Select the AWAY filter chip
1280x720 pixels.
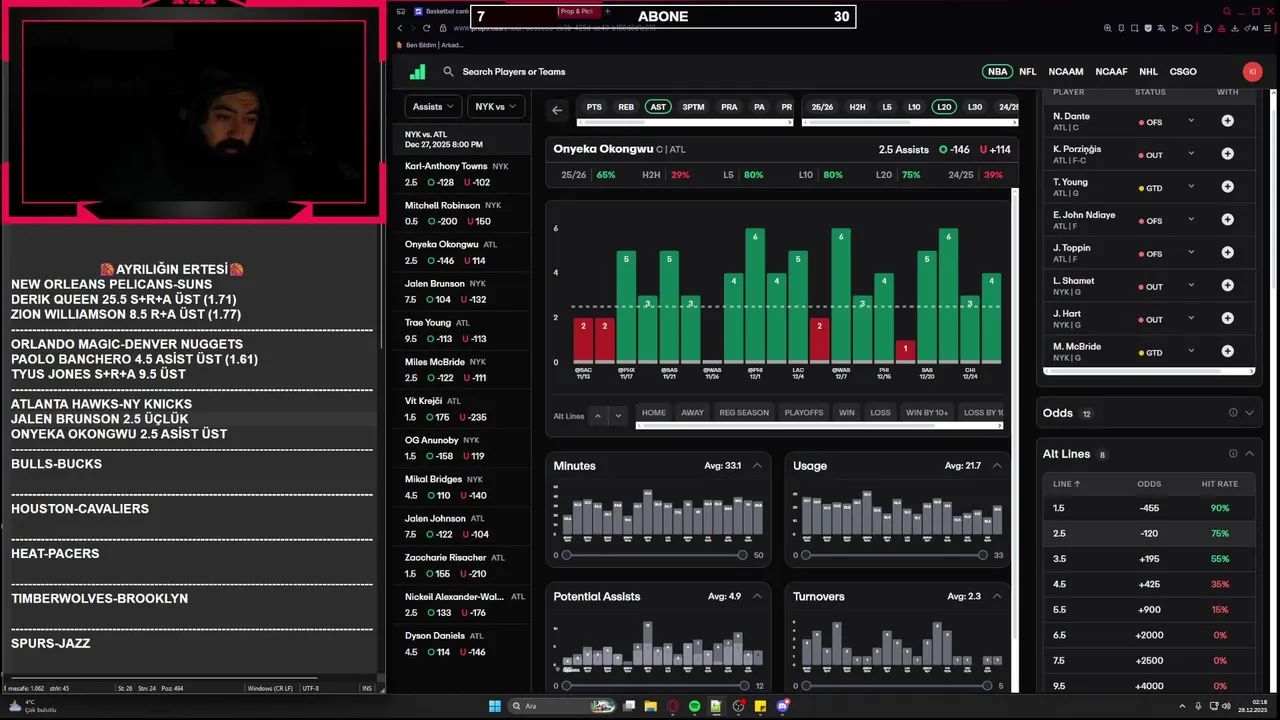692,413
